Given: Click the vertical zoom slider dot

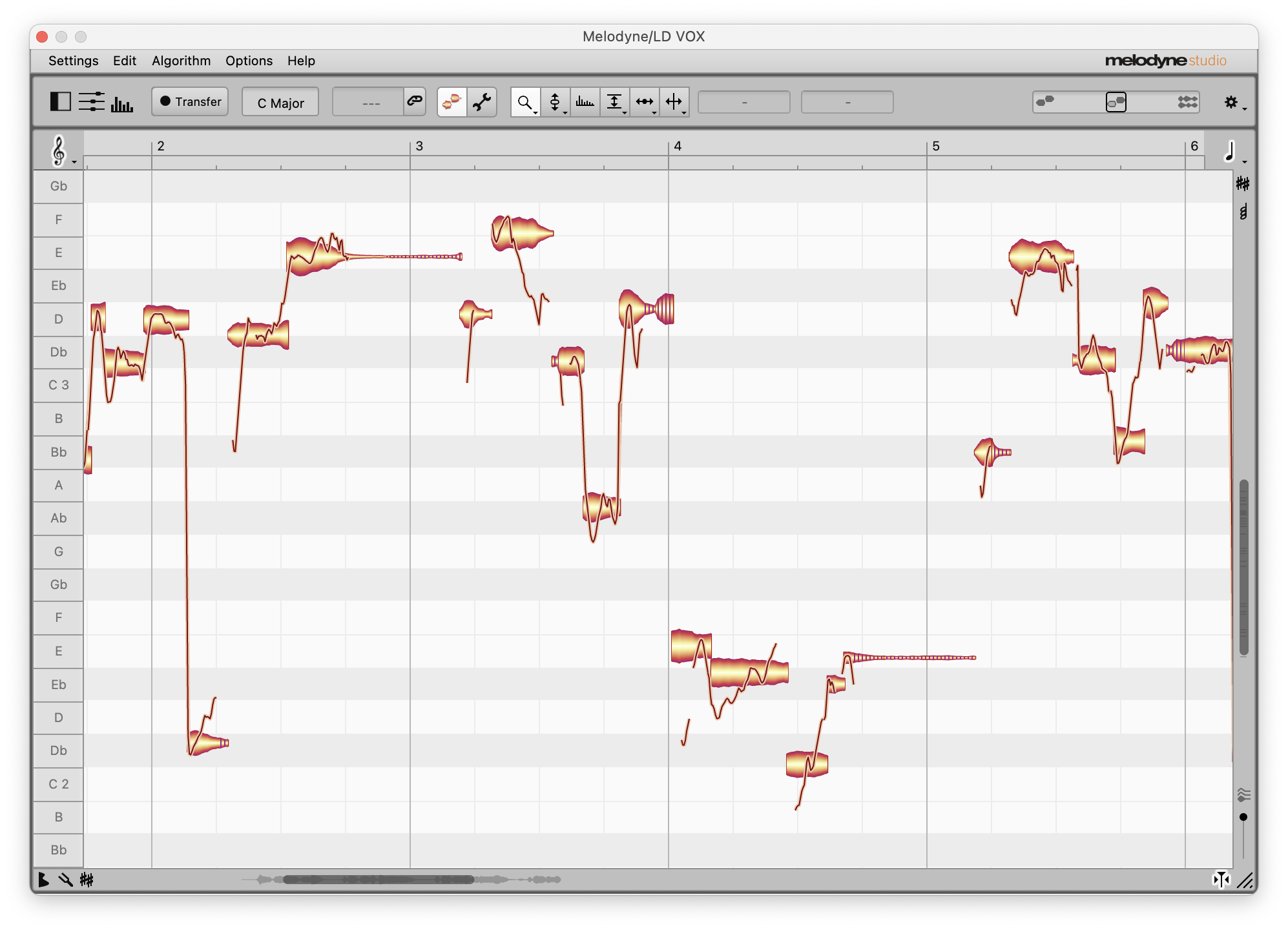Looking at the screenshot, I should pos(1243,817).
